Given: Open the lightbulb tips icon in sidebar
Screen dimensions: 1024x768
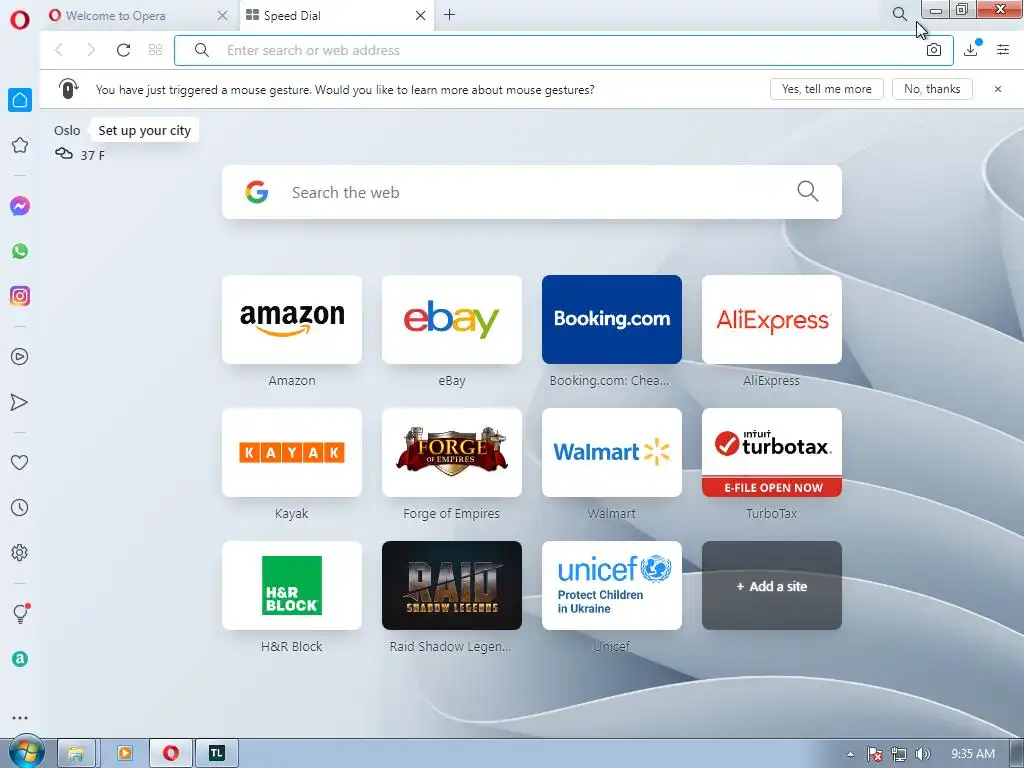Looking at the screenshot, I should tap(20, 613).
